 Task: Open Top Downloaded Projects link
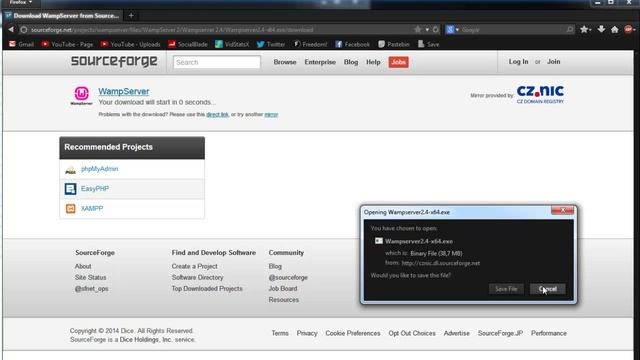point(207,289)
